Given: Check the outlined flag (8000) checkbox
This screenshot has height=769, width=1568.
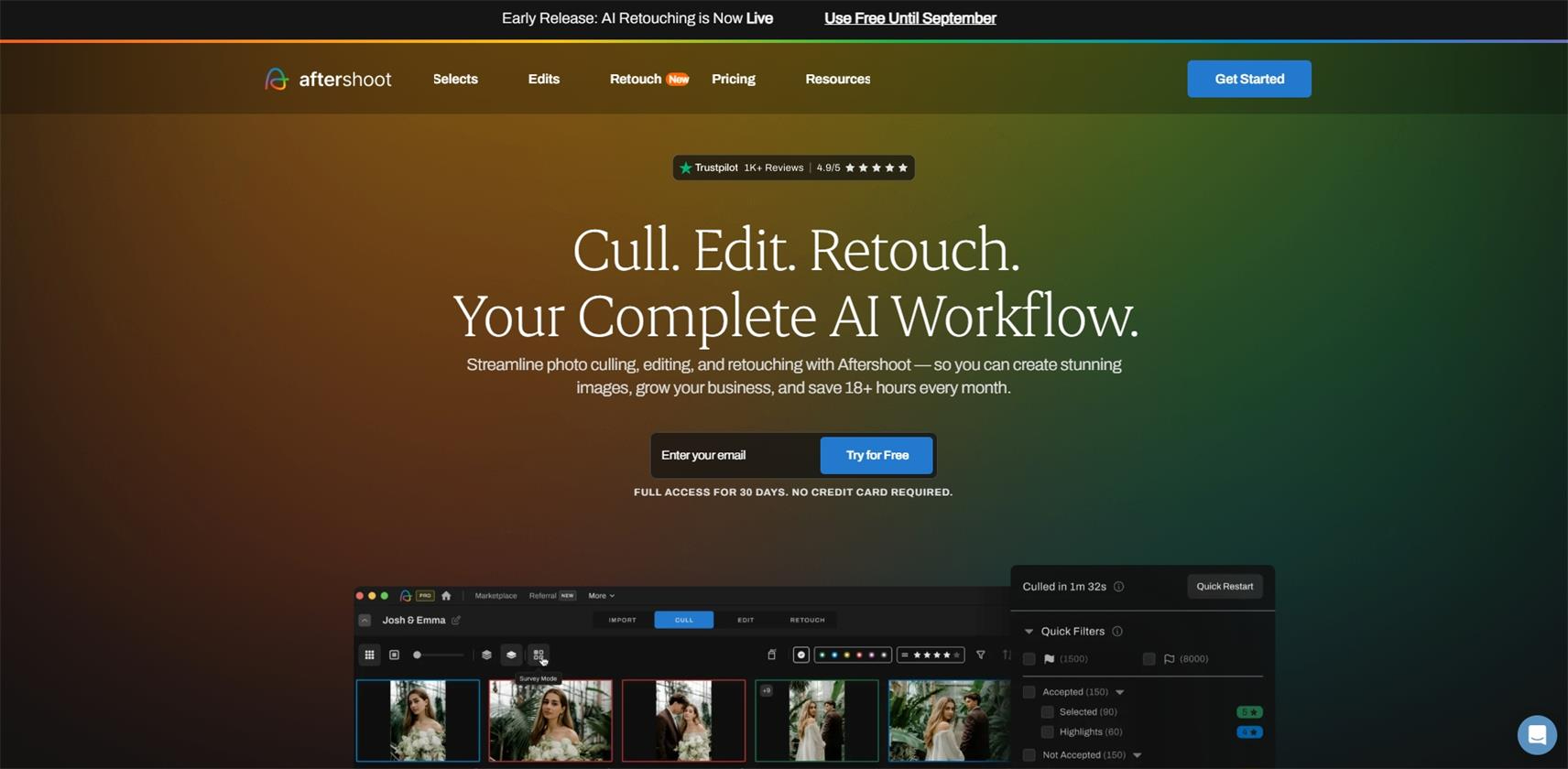Looking at the screenshot, I should 1149,659.
